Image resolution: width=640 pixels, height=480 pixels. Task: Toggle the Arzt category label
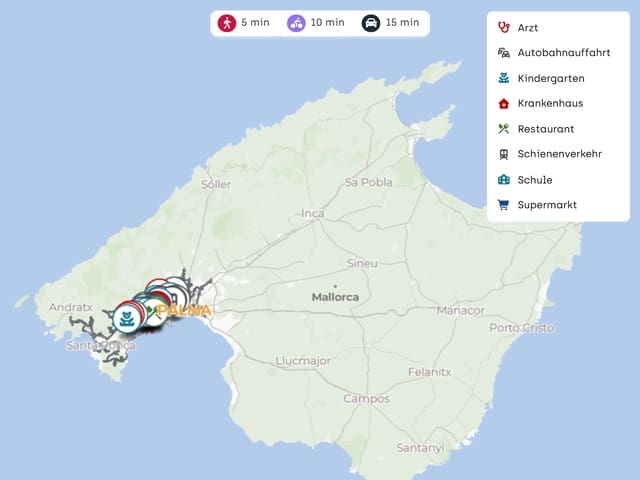(x=528, y=28)
